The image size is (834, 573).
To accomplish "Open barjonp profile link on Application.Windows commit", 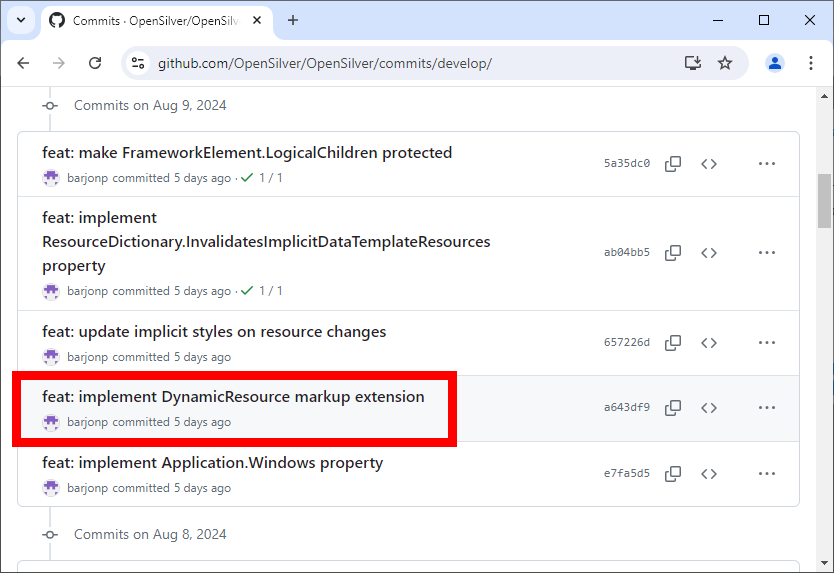I will [x=87, y=488].
